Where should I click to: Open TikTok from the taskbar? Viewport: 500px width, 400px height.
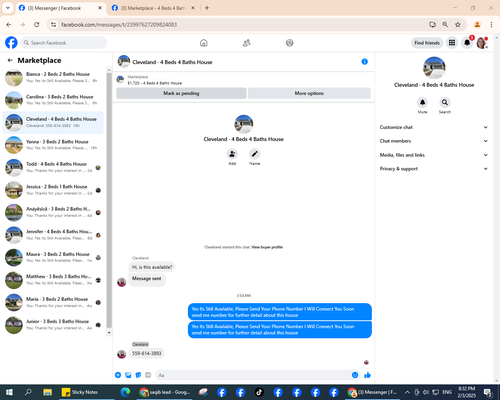(259, 392)
